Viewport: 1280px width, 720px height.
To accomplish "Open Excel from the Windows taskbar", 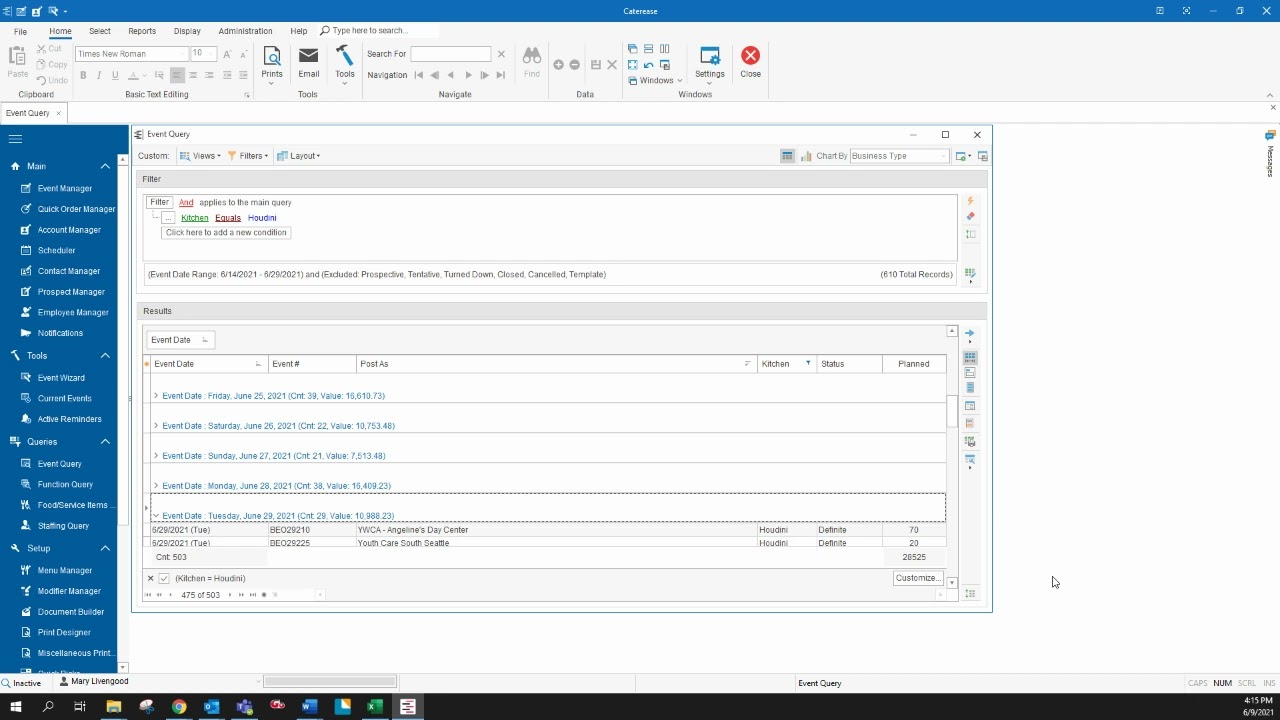I will click(x=374, y=707).
